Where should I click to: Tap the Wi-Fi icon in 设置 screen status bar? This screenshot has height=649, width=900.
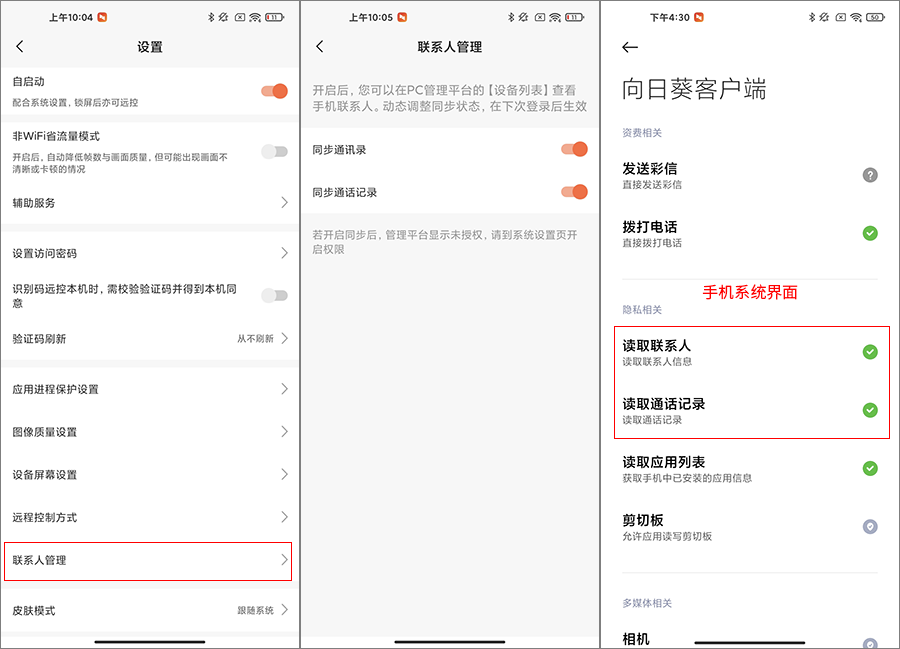click(255, 17)
